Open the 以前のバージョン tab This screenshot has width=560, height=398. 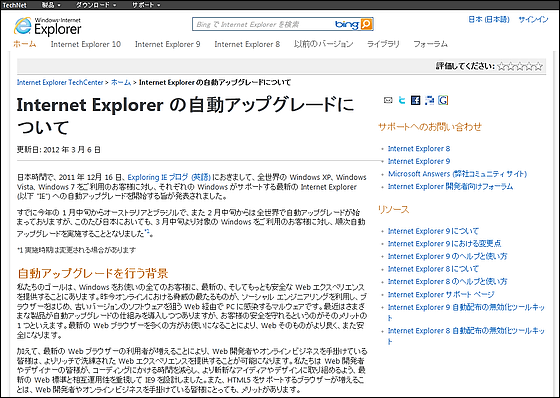[x=324, y=44]
